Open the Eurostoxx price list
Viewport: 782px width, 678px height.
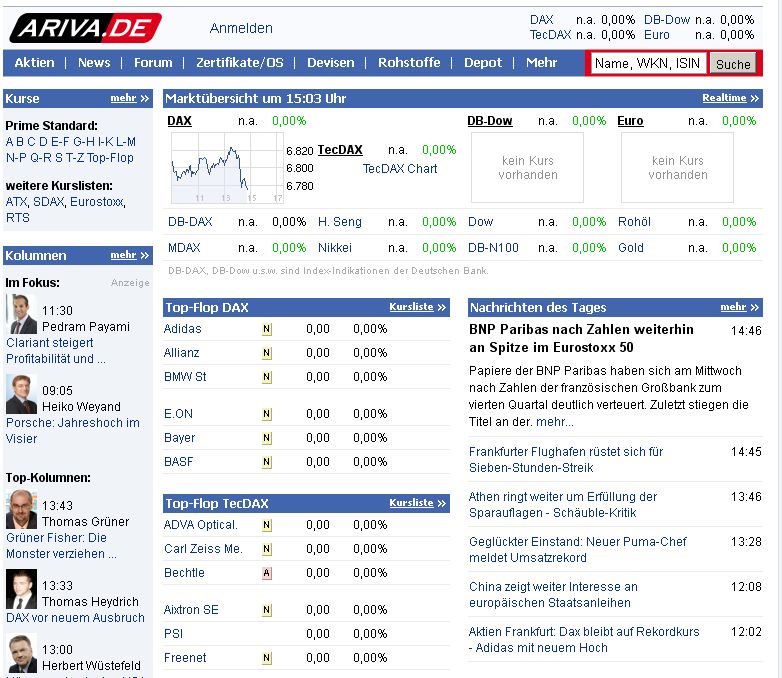[97, 202]
